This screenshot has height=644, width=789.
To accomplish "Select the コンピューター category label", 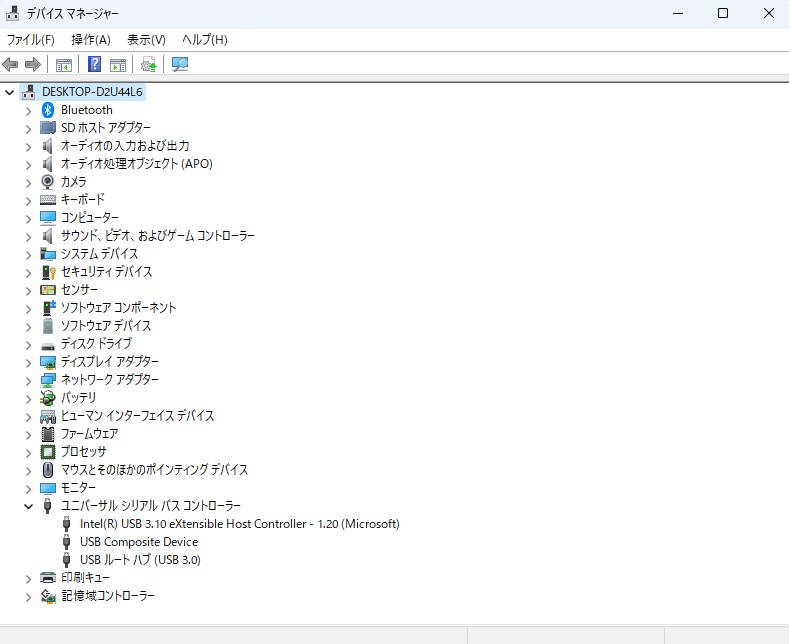I will click(x=90, y=217).
